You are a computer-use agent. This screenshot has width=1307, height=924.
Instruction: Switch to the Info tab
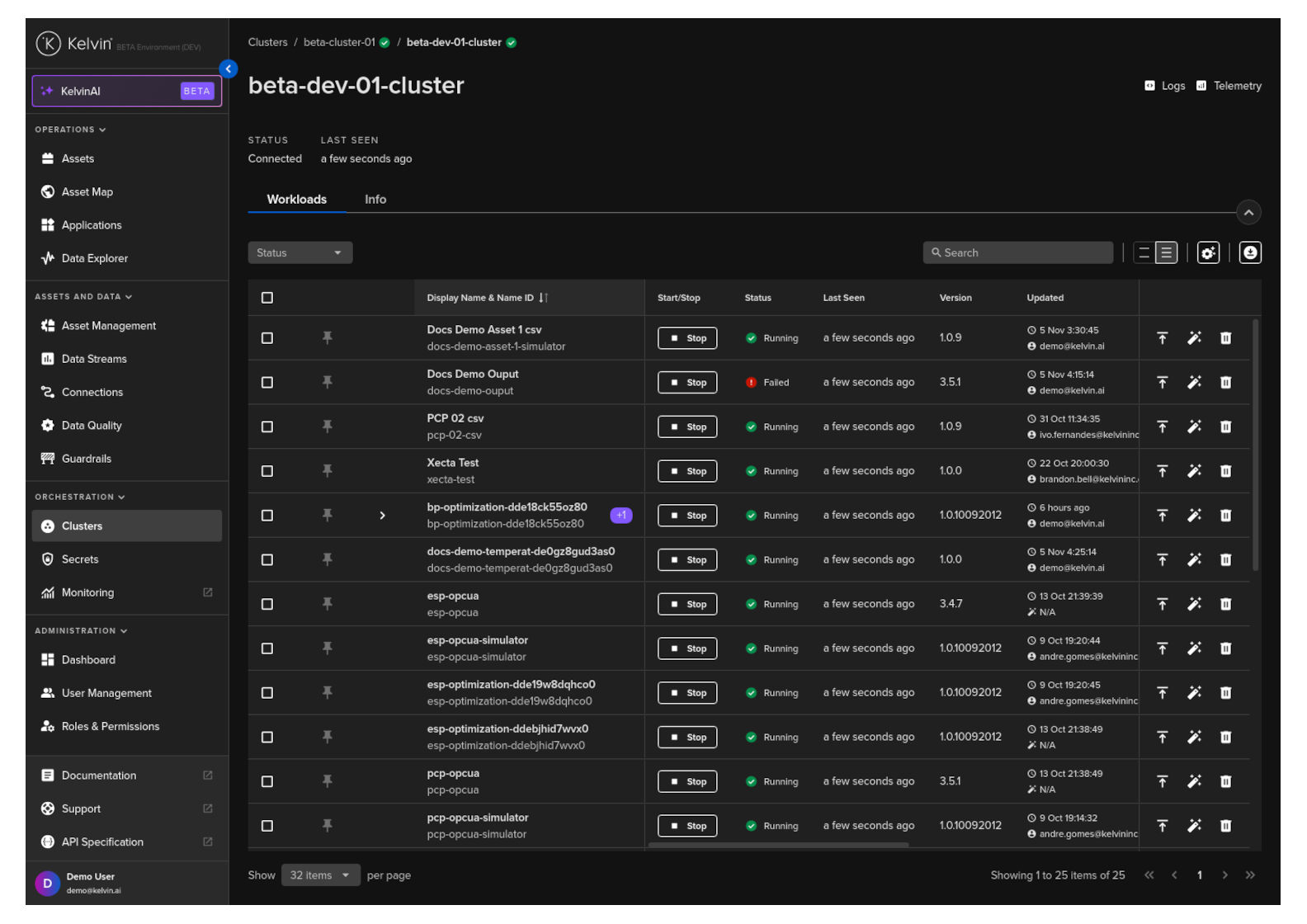(x=375, y=200)
